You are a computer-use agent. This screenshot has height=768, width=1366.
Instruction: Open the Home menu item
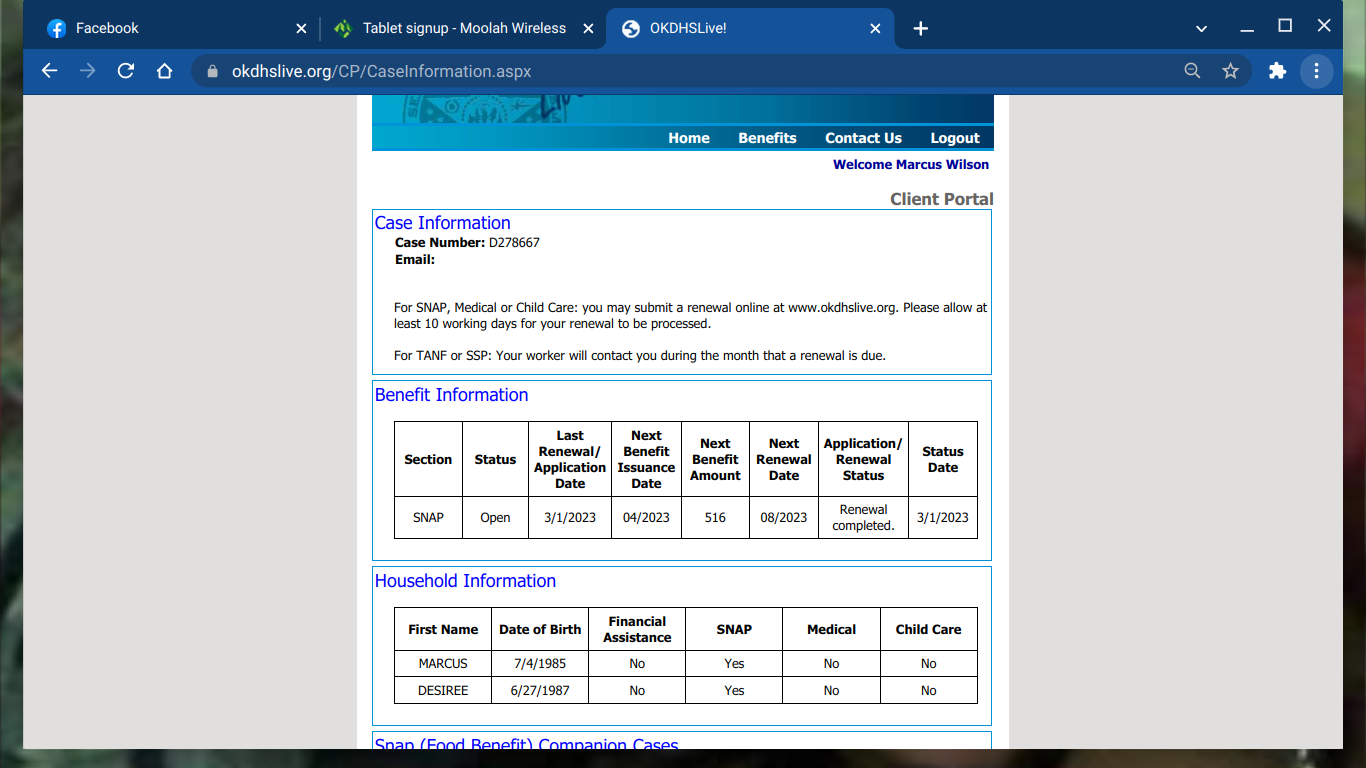pyautogui.click(x=689, y=138)
